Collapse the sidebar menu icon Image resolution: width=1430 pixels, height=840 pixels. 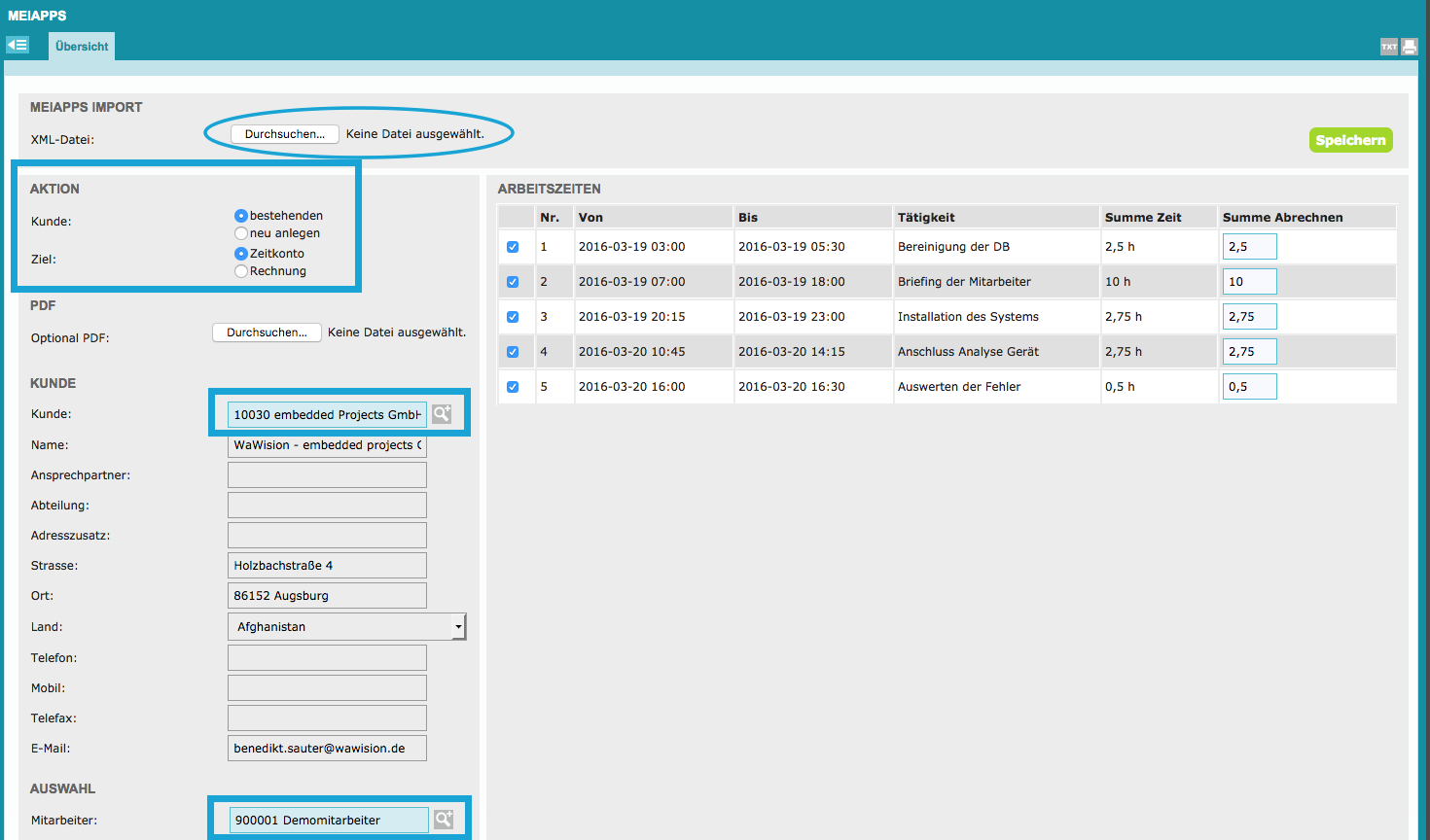click(x=18, y=45)
